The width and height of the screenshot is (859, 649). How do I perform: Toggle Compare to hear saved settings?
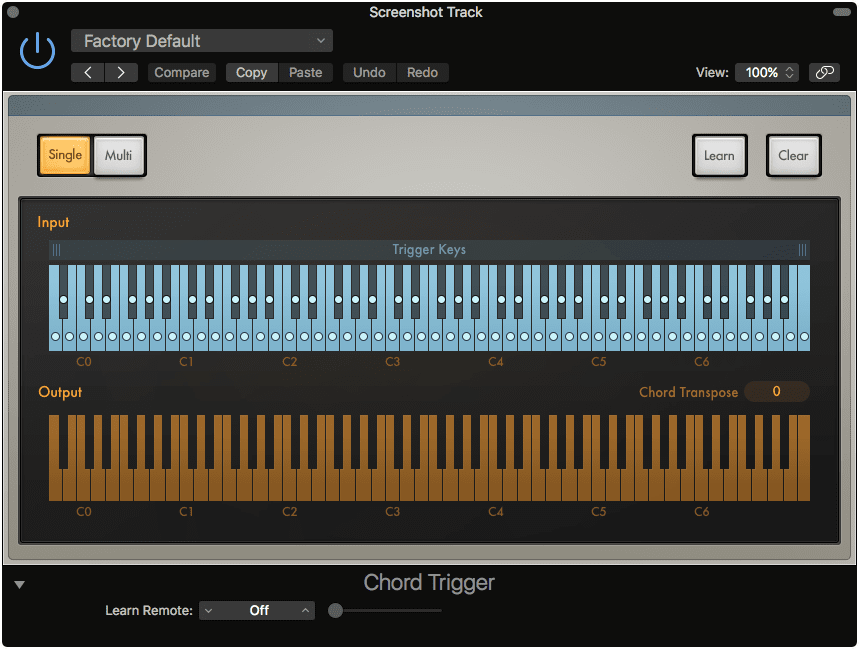click(x=181, y=72)
